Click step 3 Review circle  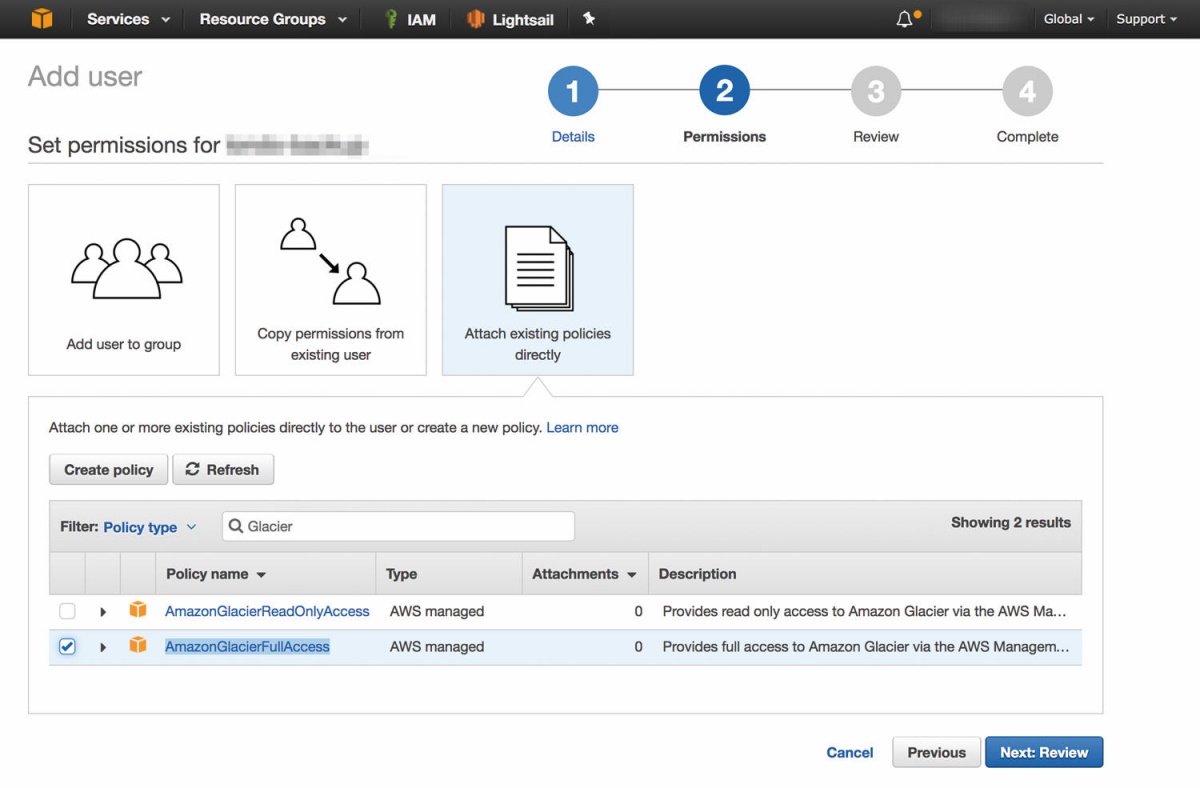click(876, 92)
